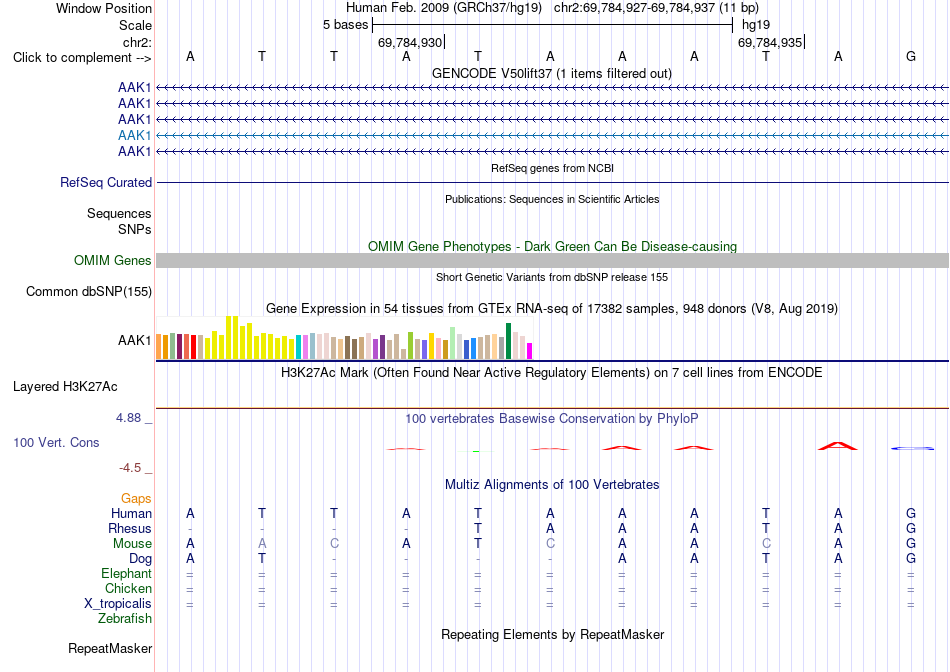
Task: Click the G base in the sequence row
Action: [911, 56]
